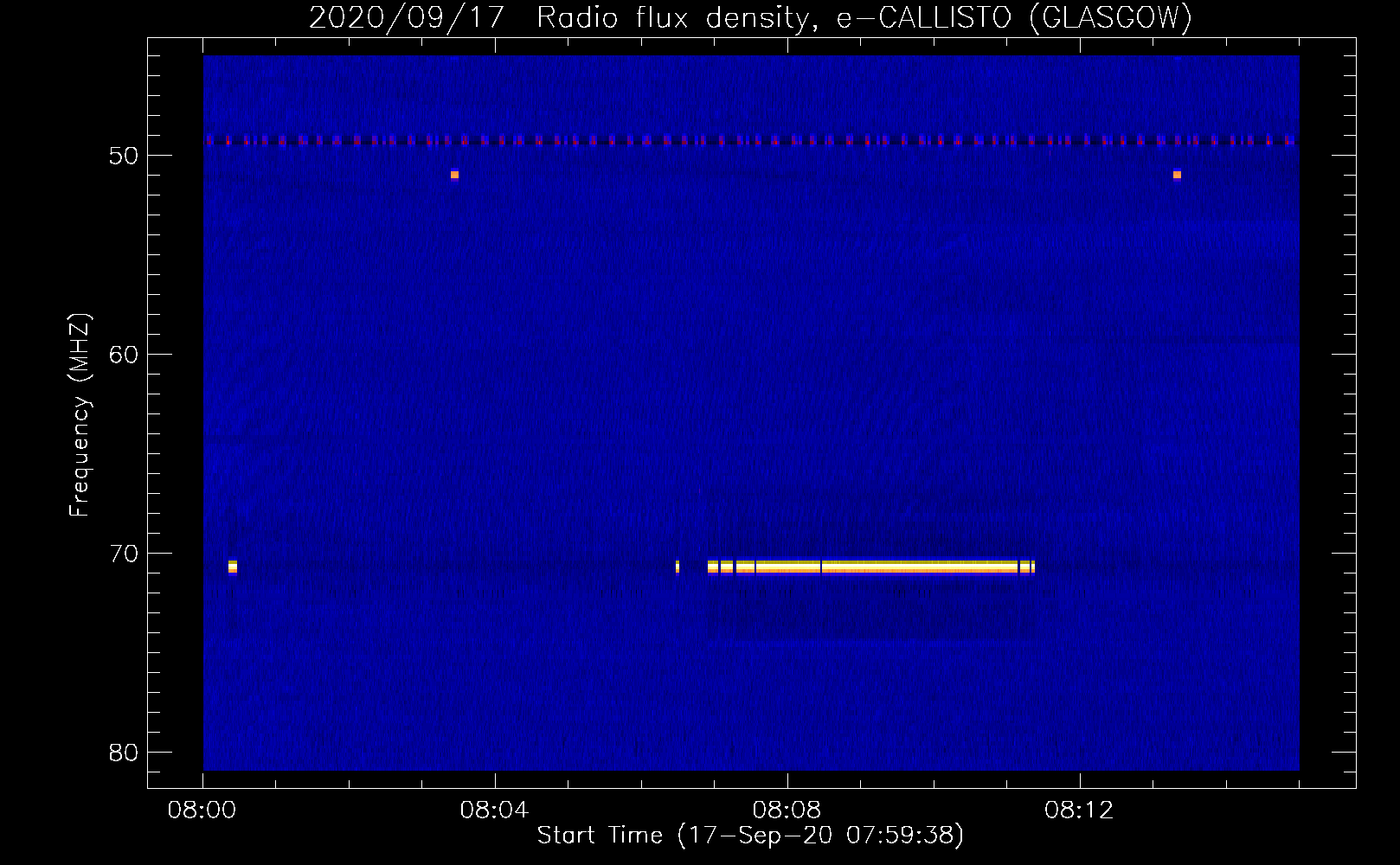Screen dimensions: 1400x865
Task: Click the '70' frequency tick label
Action: [125, 554]
